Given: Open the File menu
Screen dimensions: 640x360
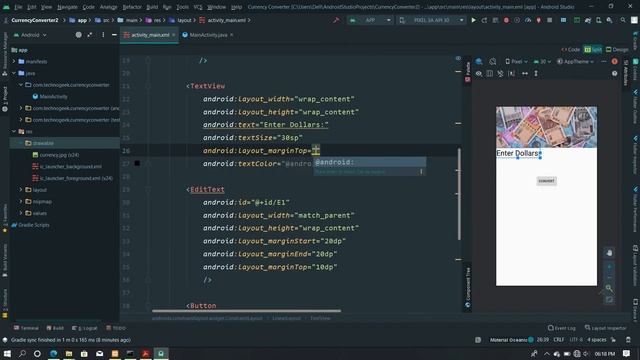Looking at the screenshot, I should pyautogui.click(x=19, y=7).
